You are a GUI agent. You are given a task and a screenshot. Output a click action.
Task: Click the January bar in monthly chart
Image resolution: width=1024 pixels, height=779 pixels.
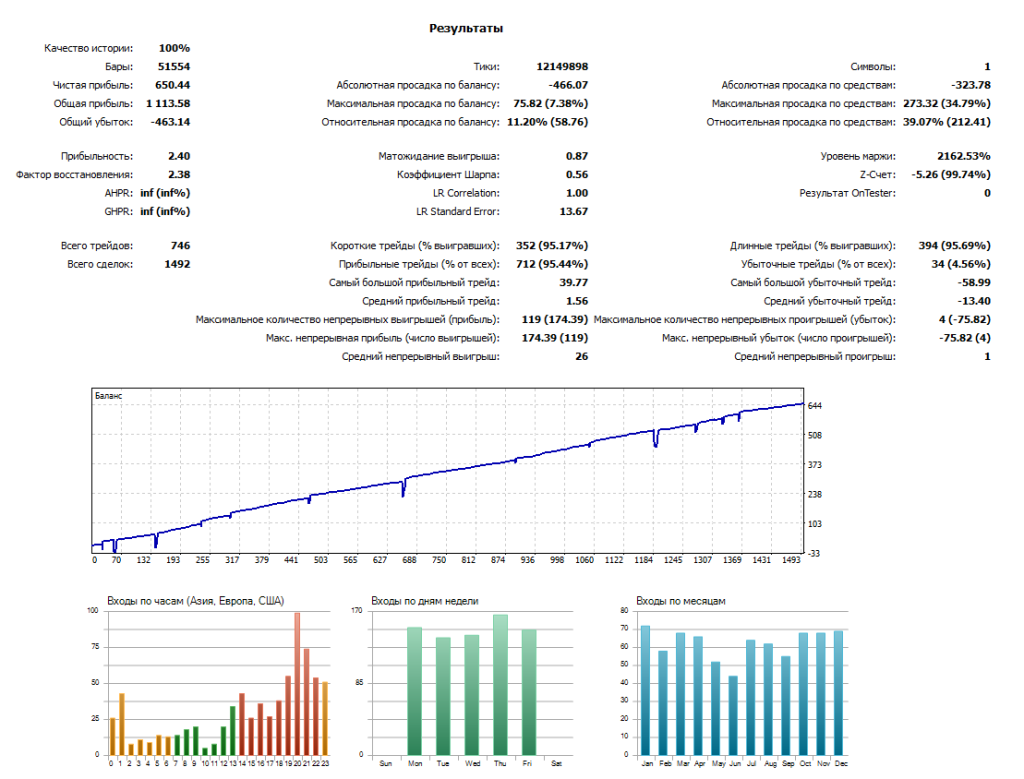tap(645, 690)
